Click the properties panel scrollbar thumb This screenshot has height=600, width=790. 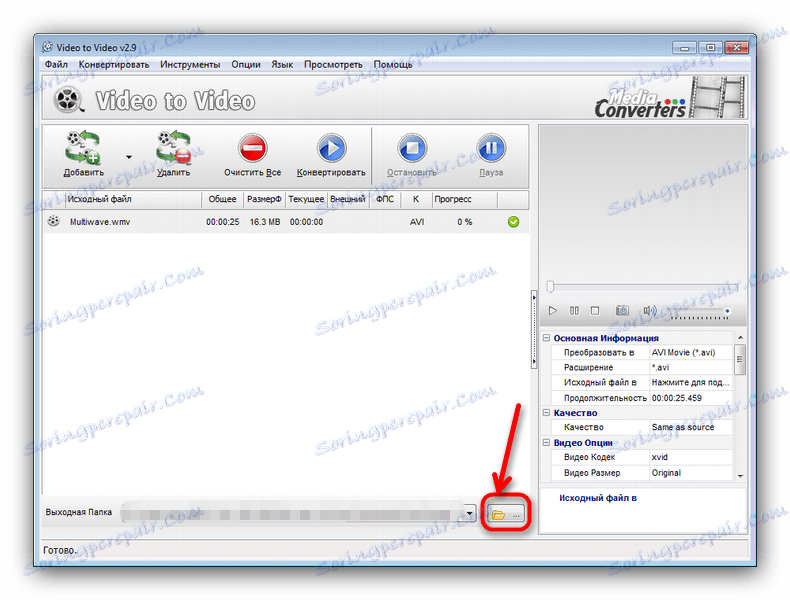click(x=740, y=360)
